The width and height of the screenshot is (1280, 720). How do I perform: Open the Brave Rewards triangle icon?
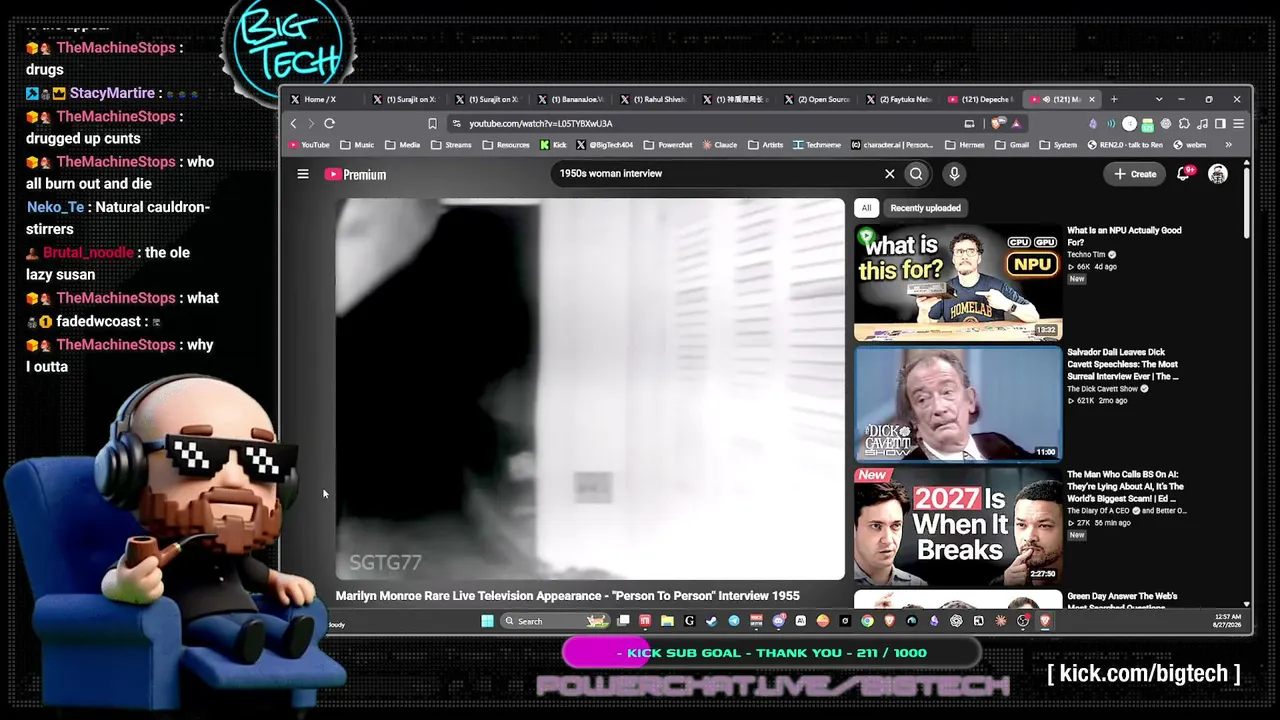coord(1016,123)
